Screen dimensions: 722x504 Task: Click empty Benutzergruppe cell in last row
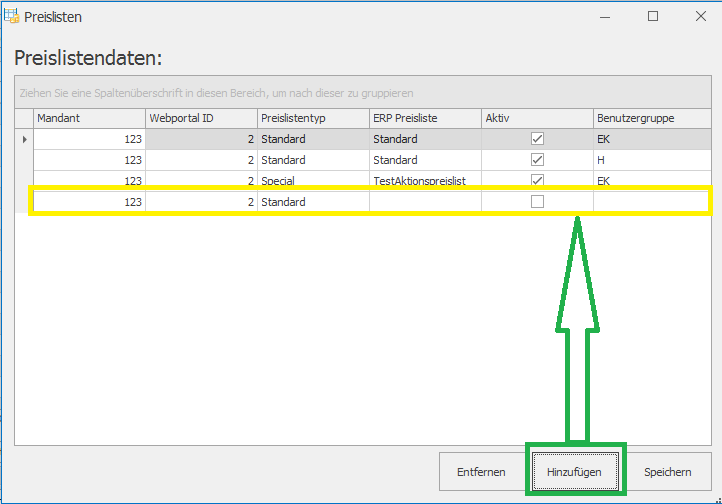[x=650, y=202]
